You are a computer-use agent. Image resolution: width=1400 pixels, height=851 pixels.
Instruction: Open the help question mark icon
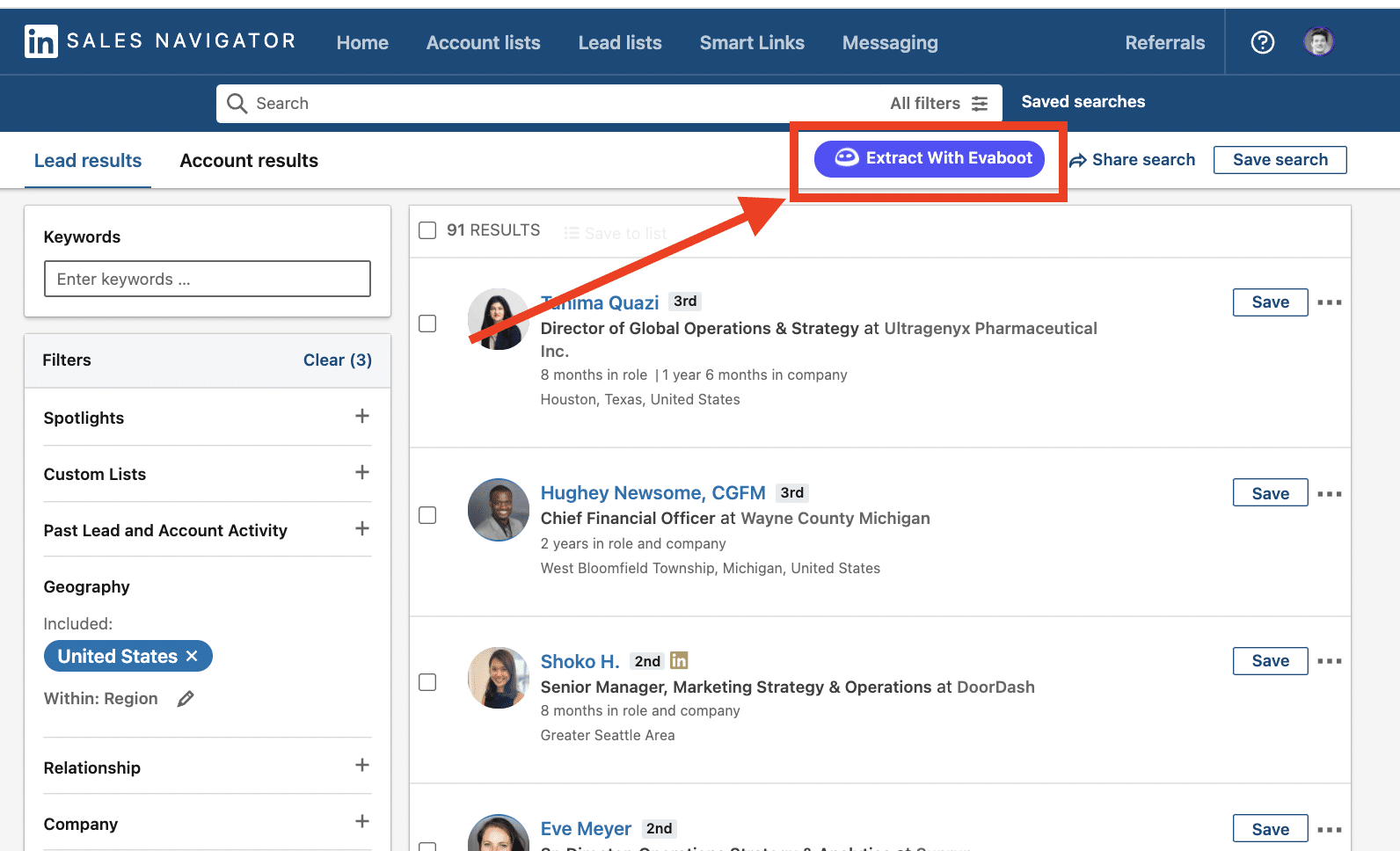pyautogui.click(x=1263, y=41)
